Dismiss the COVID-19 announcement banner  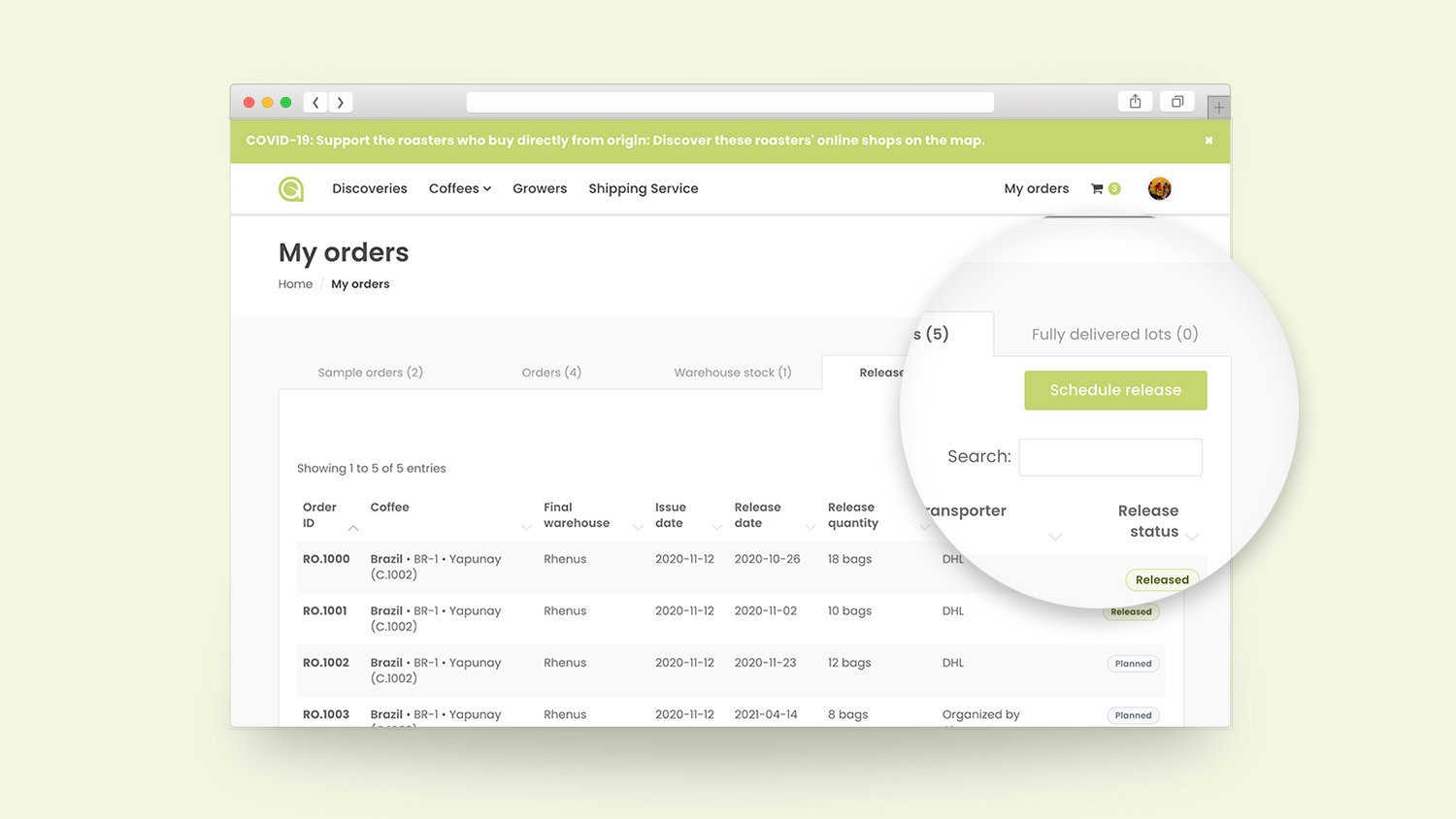pyautogui.click(x=1208, y=141)
